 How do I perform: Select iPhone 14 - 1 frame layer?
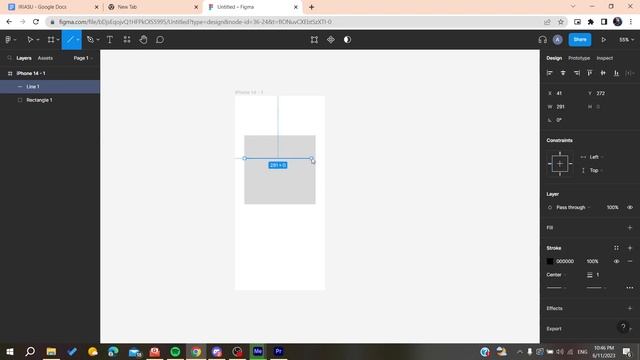(x=50, y=73)
